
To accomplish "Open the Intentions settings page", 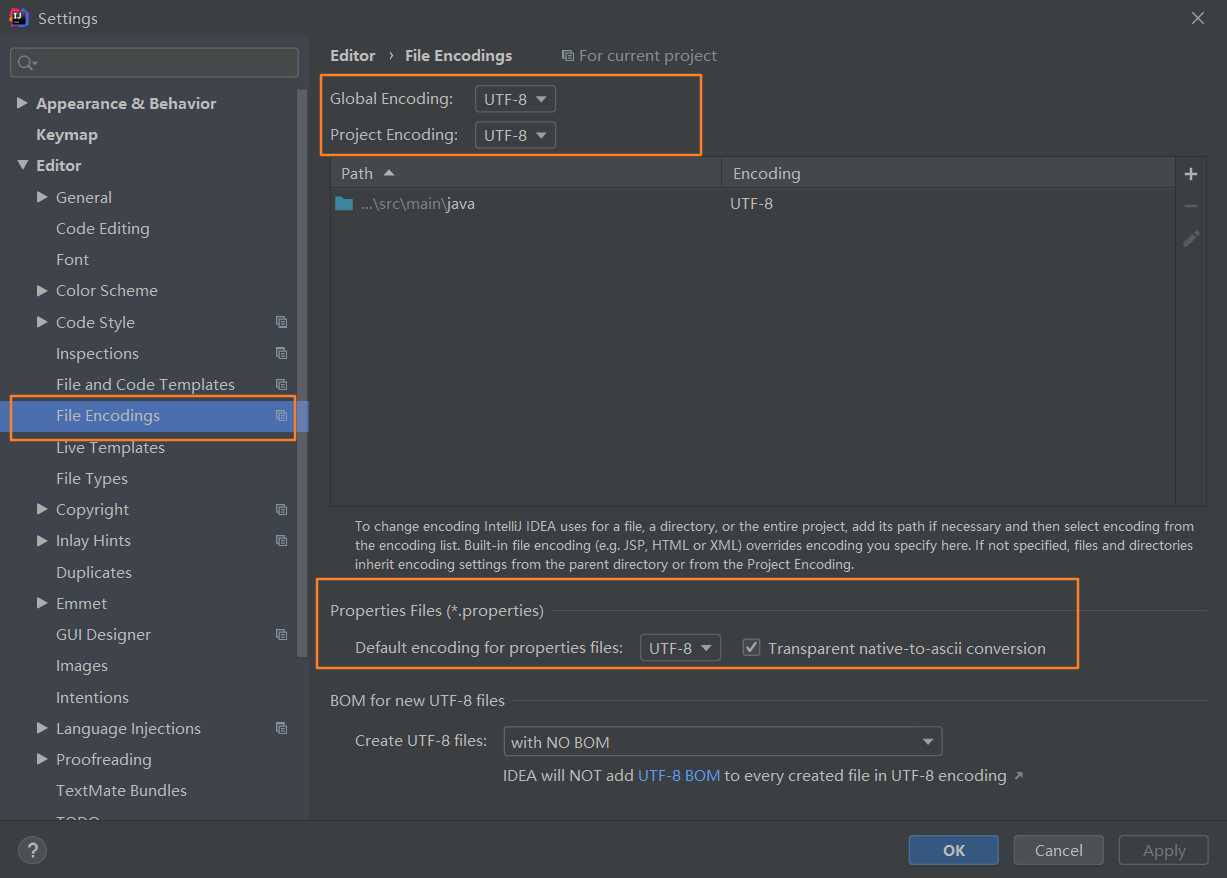I will [92, 697].
